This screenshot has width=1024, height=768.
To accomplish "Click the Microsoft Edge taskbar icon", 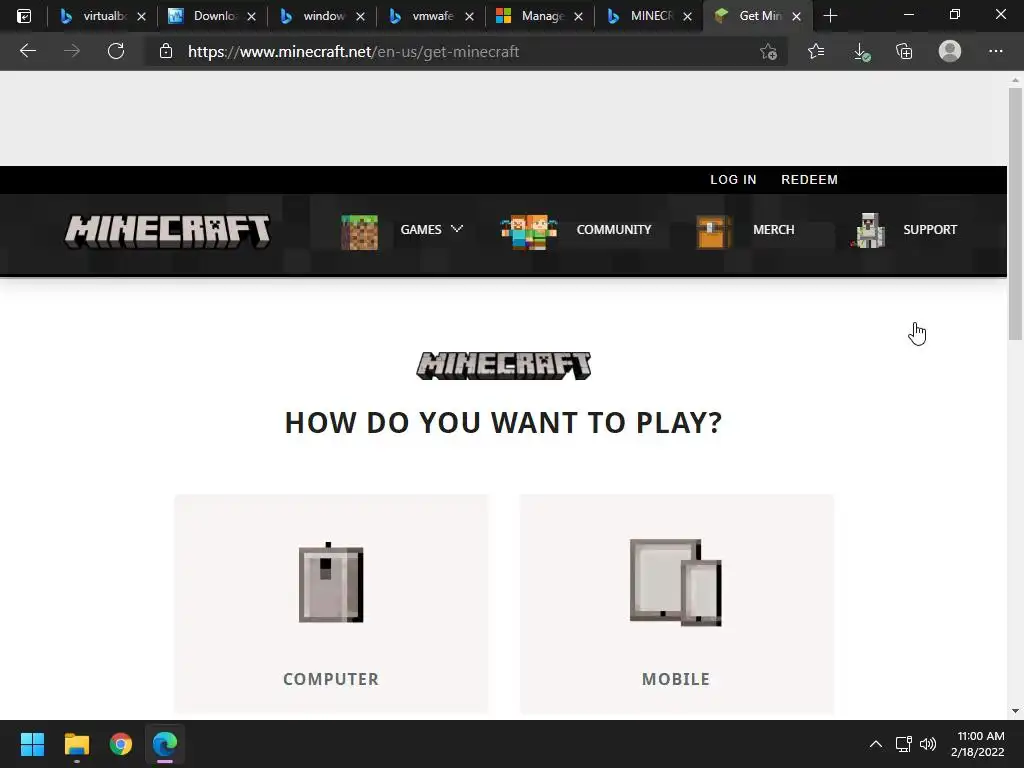I will click(x=165, y=744).
